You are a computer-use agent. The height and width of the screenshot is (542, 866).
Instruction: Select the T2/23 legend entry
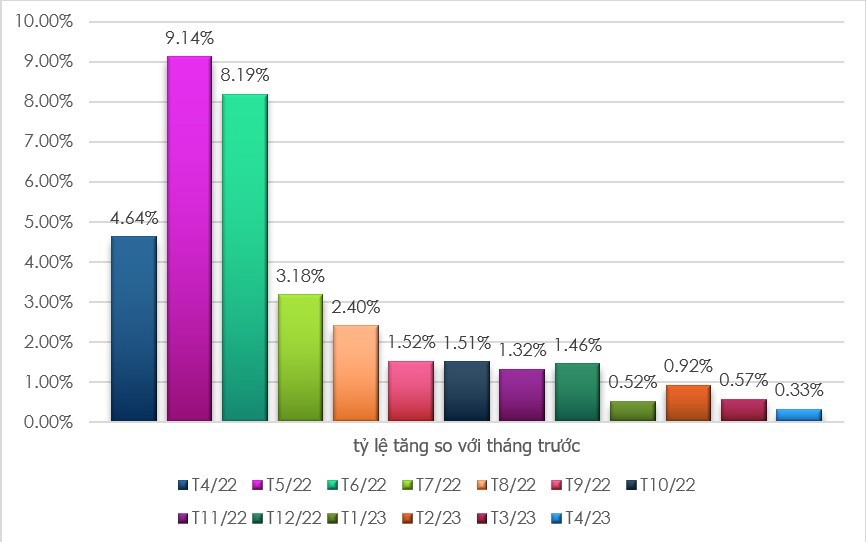(x=431, y=518)
